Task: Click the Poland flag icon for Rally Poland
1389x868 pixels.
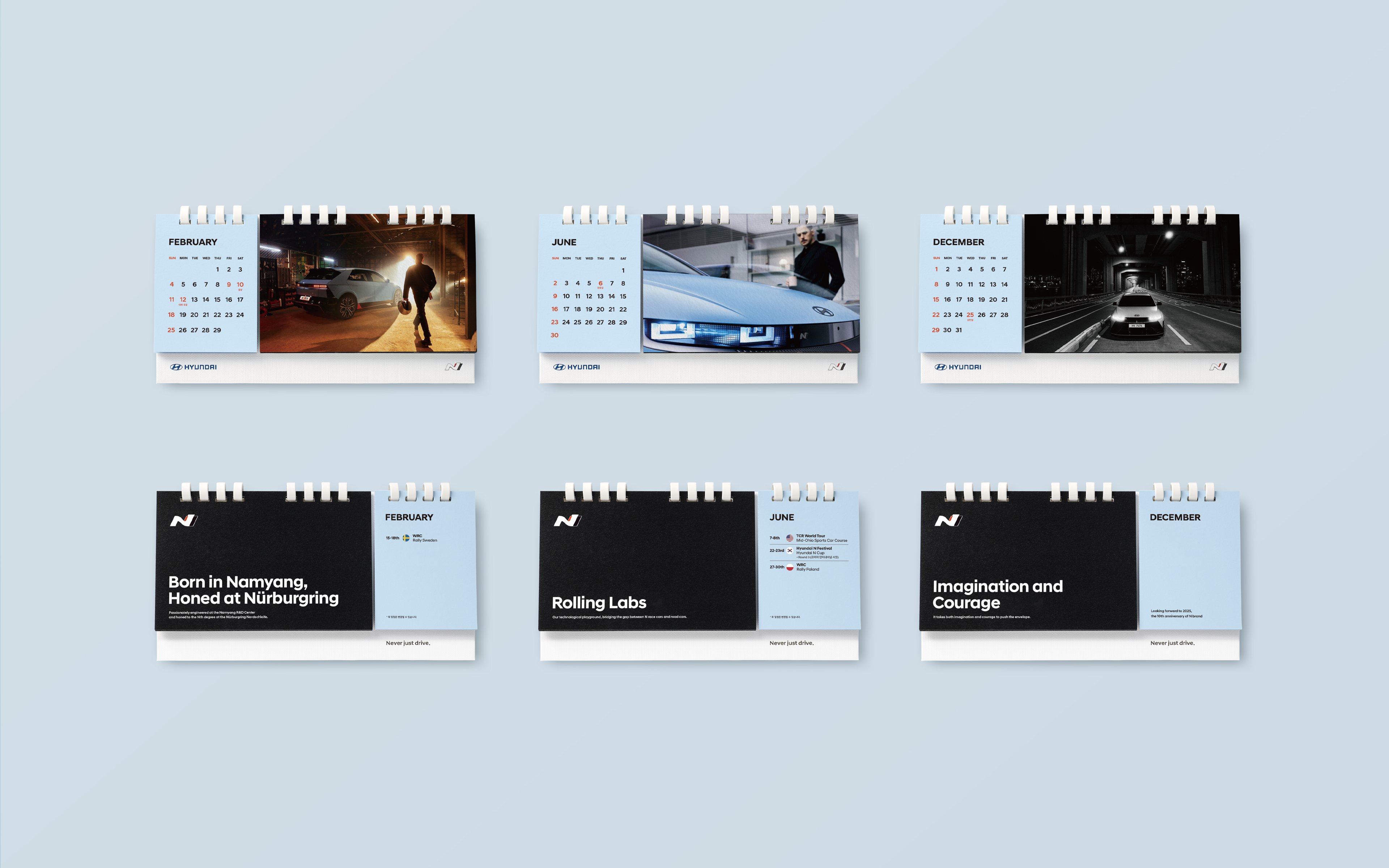Action: [790, 567]
